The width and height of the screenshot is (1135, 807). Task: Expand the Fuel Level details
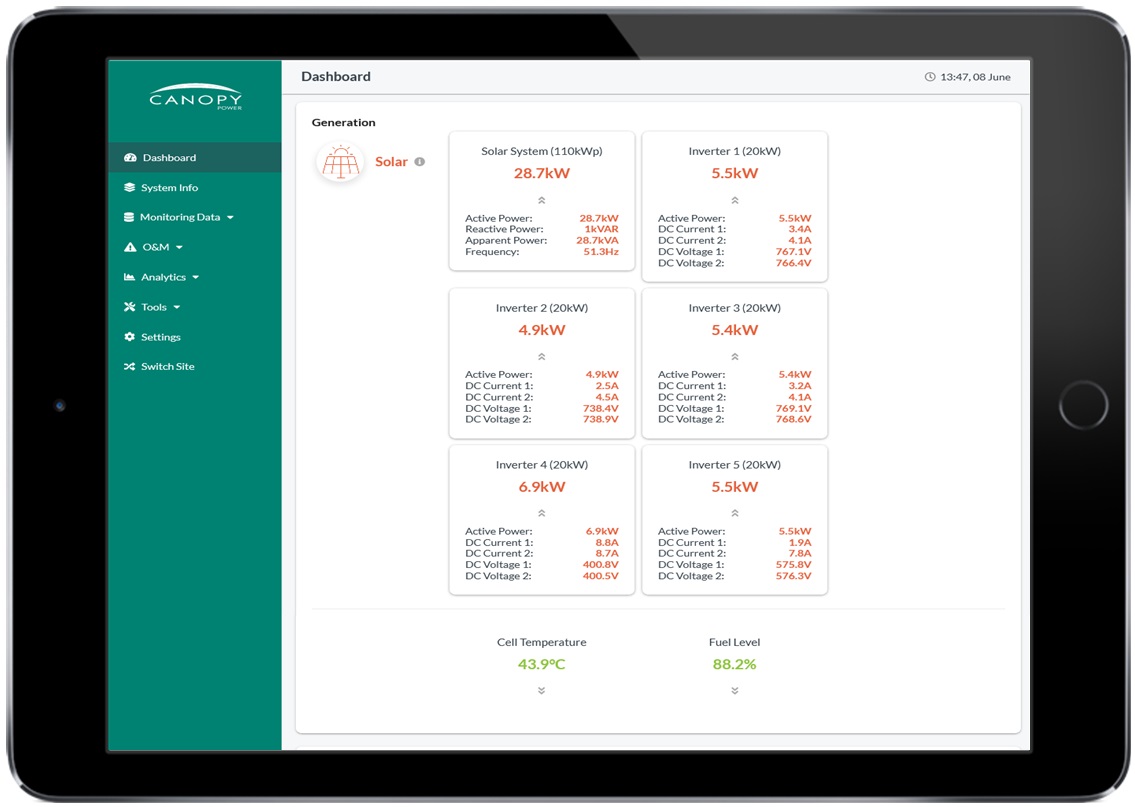pos(735,690)
